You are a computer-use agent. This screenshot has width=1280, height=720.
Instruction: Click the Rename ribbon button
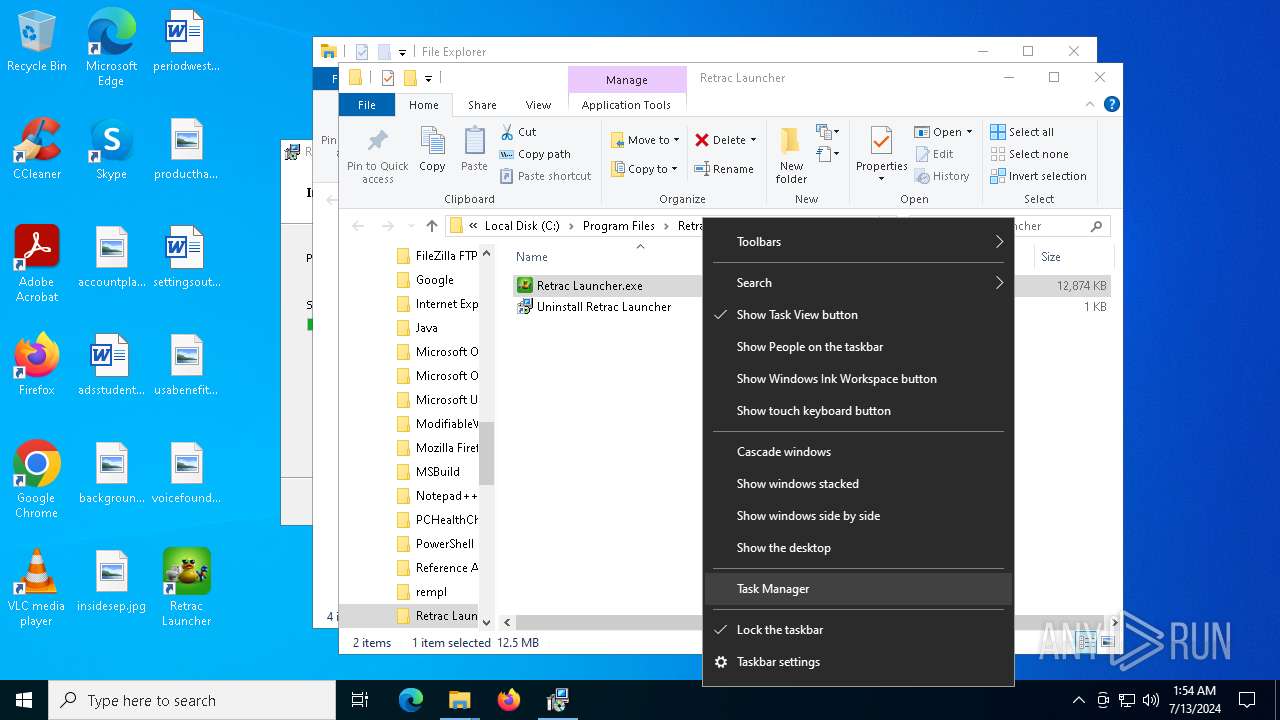(x=724, y=169)
